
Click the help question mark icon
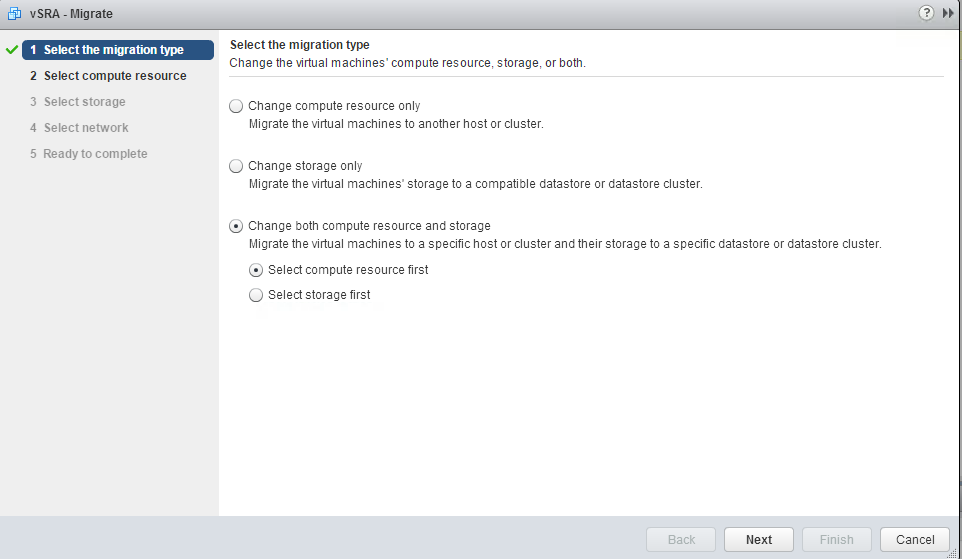click(x=926, y=13)
